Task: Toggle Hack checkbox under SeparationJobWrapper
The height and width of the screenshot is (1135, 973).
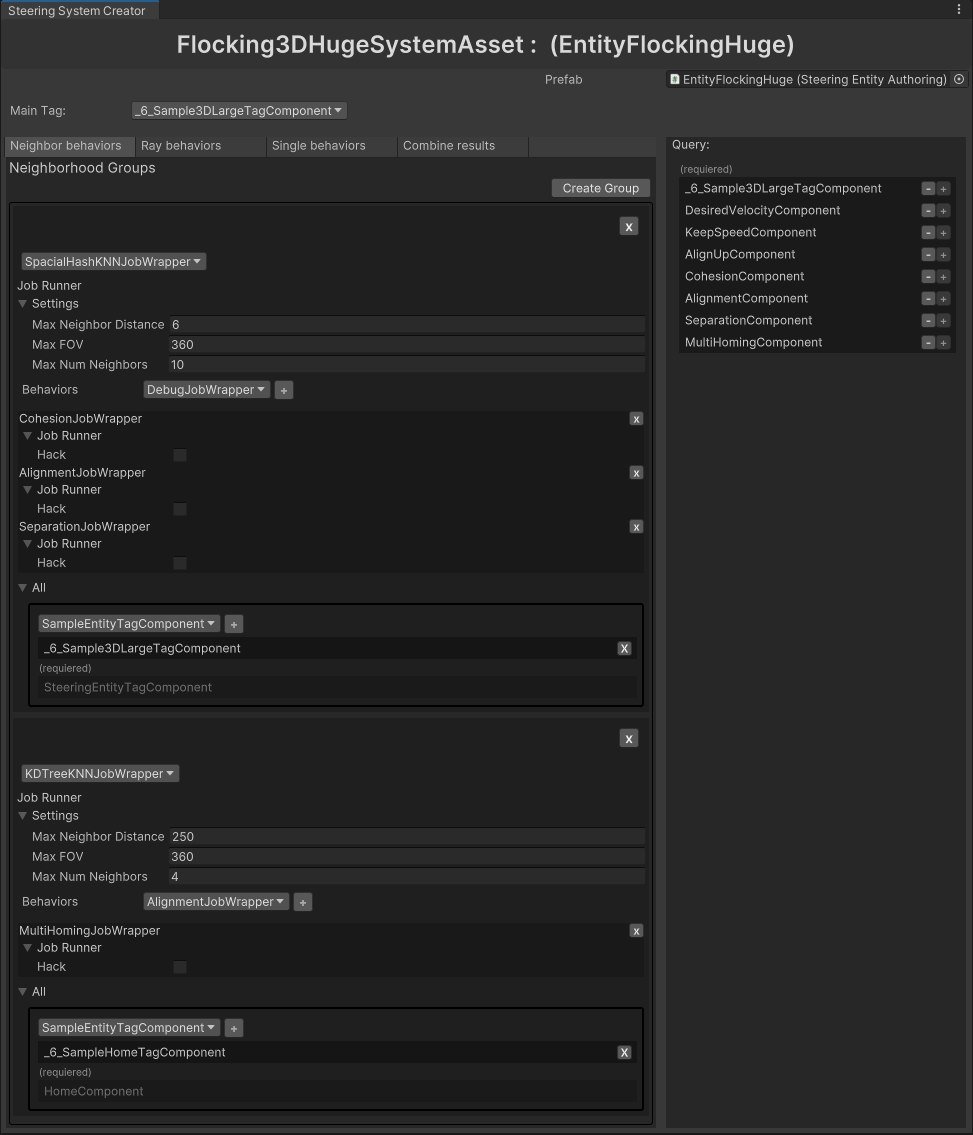Action: [x=180, y=563]
